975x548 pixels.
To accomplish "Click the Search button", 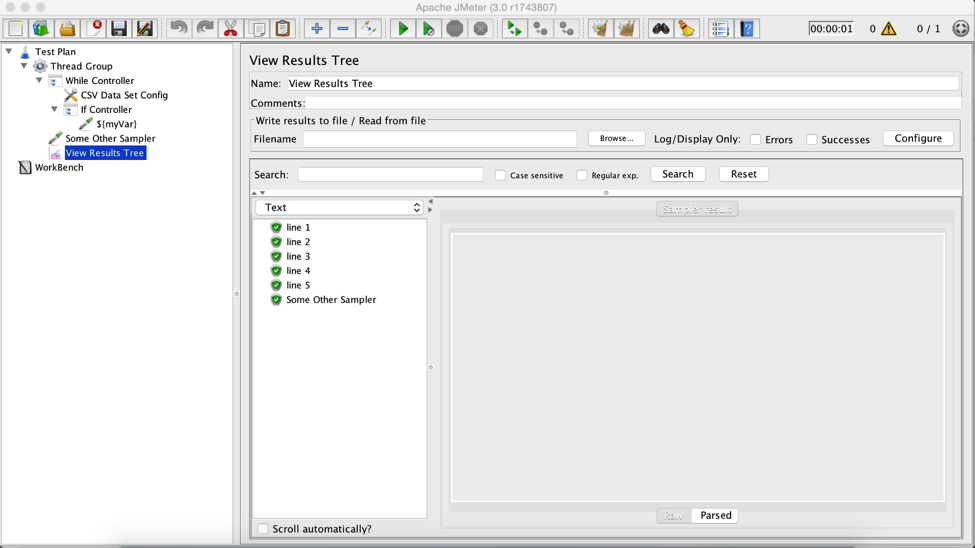I will (678, 174).
